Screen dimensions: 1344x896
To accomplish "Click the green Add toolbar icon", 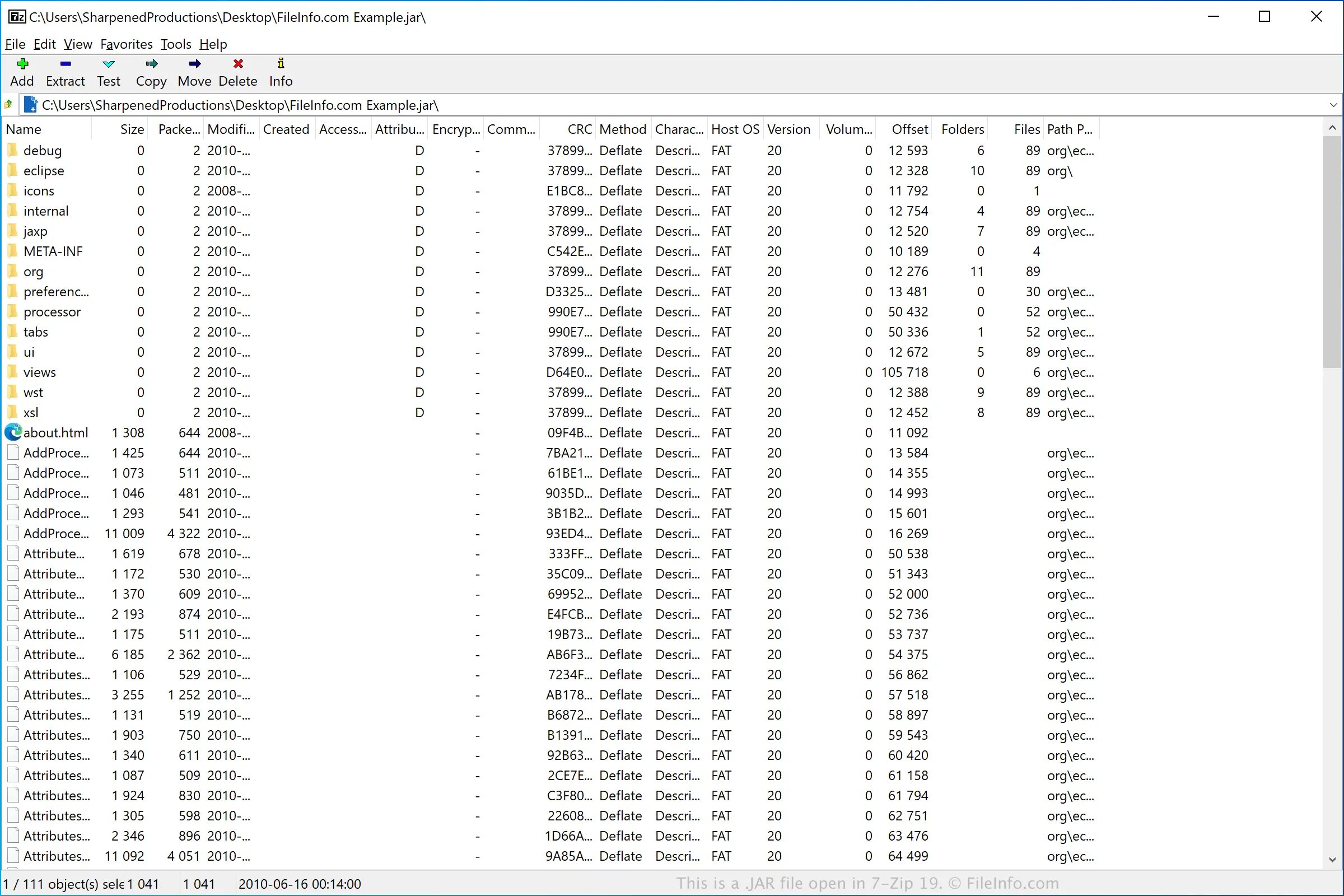I will pyautogui.click(x=22, y=64).
